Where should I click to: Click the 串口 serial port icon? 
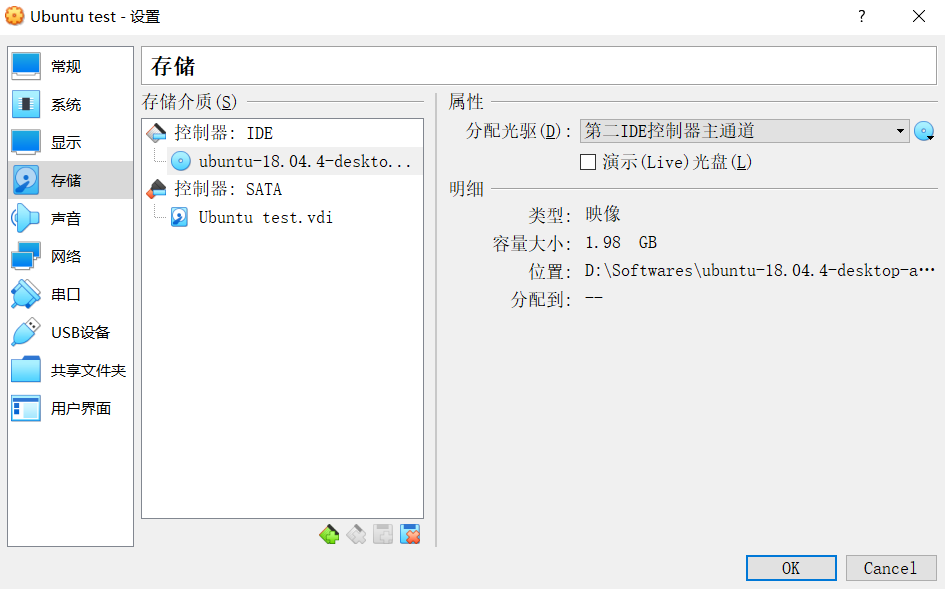pos(26,294)
